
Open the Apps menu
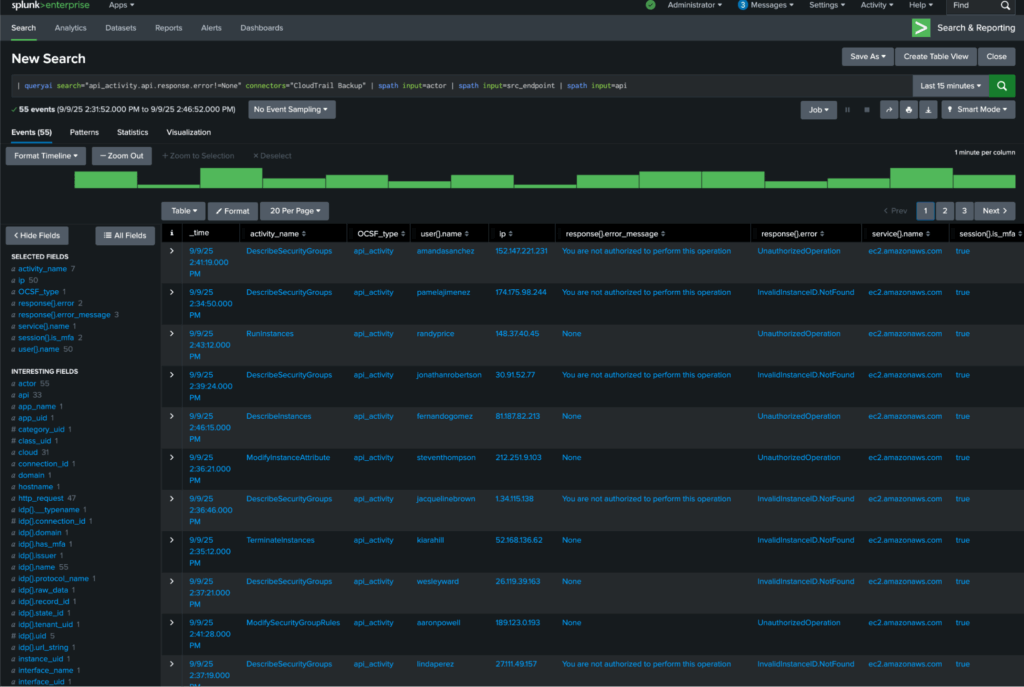(121, 5)
